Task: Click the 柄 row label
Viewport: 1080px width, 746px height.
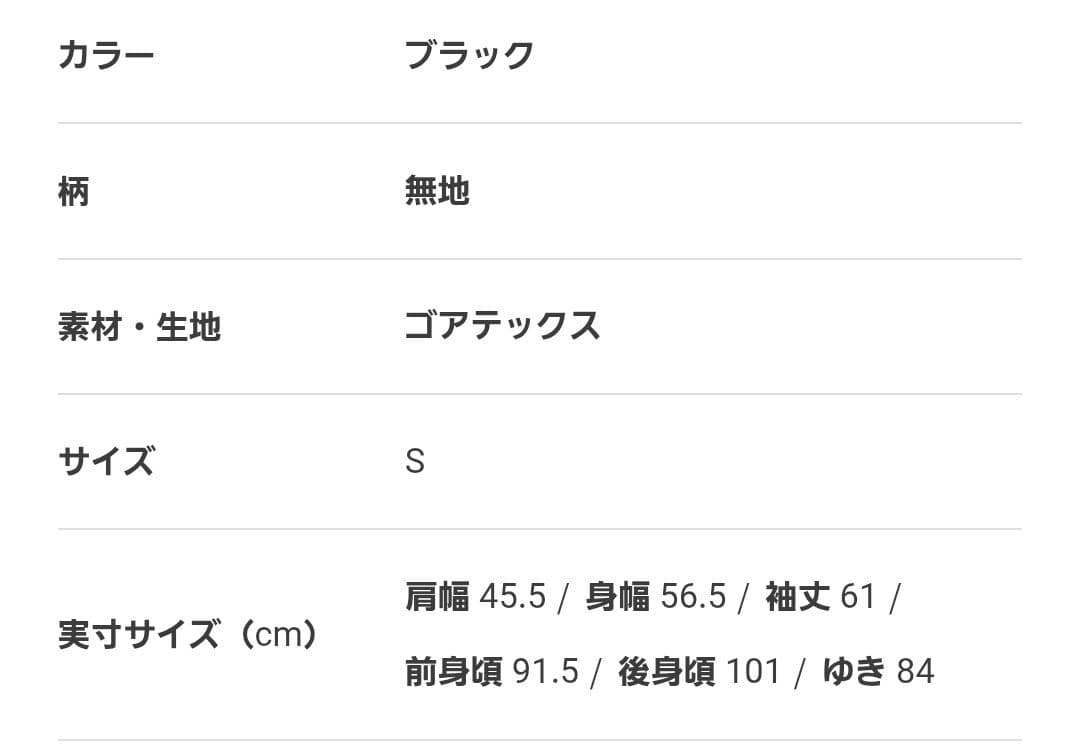Action: (x=74, y=190)
